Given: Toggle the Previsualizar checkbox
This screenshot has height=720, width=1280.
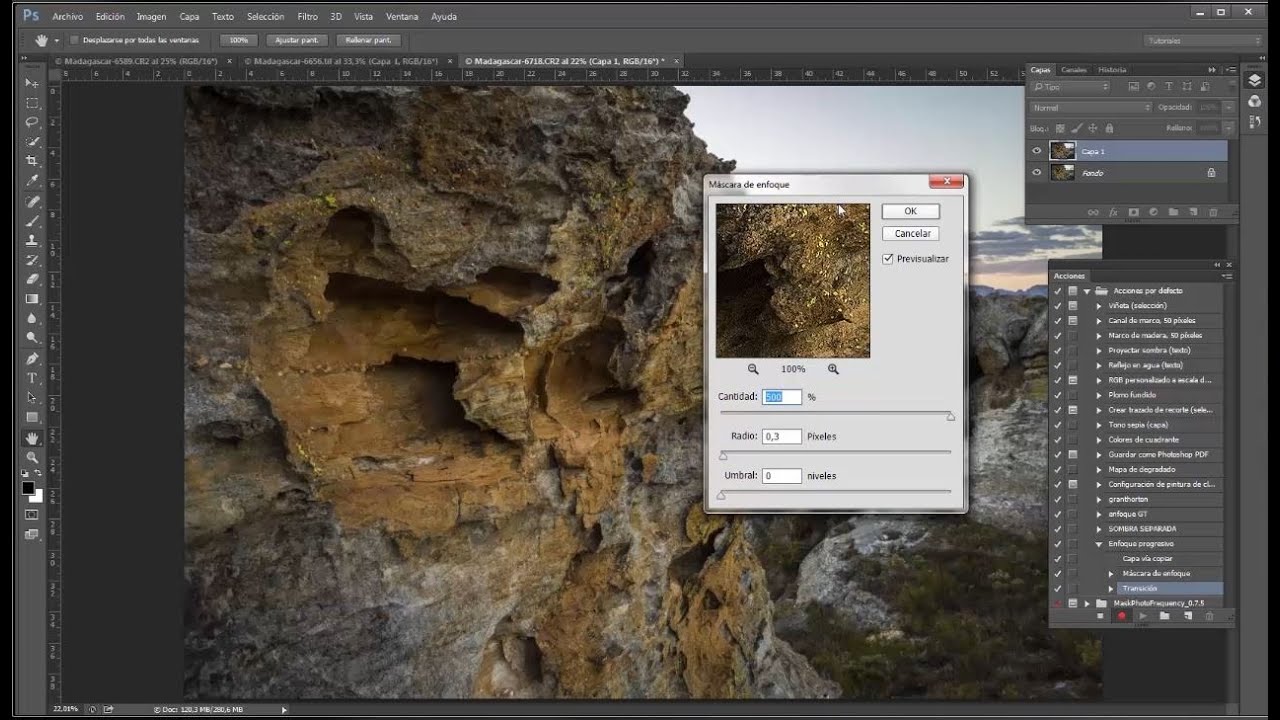Looking at the screenshot, I should pos(888,259).
